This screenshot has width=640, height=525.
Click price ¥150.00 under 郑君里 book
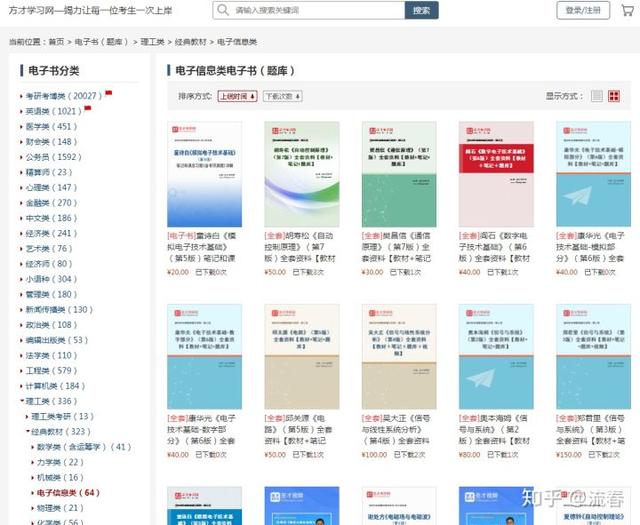tap(569, 454)
